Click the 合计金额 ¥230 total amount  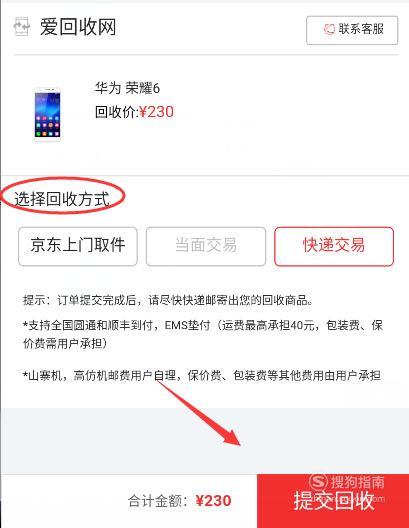[179, 501]
